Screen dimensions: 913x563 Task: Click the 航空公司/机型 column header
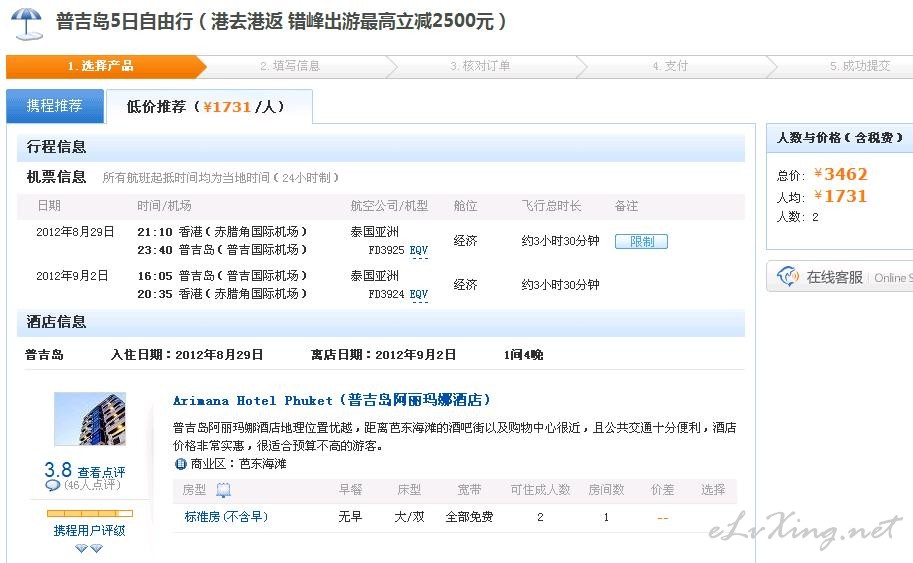(x=389, y=206)
